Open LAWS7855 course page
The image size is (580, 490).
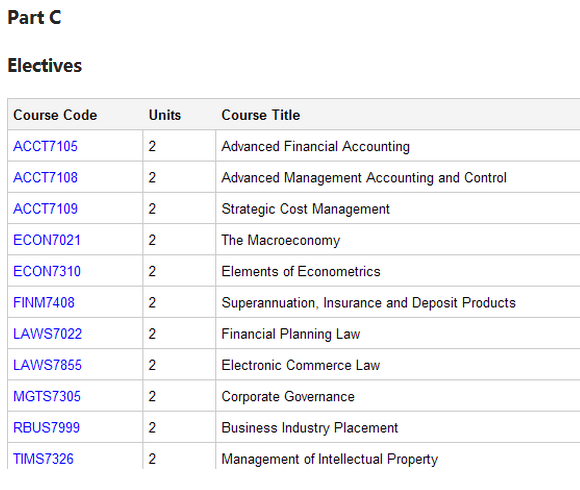tap(47, 365)
